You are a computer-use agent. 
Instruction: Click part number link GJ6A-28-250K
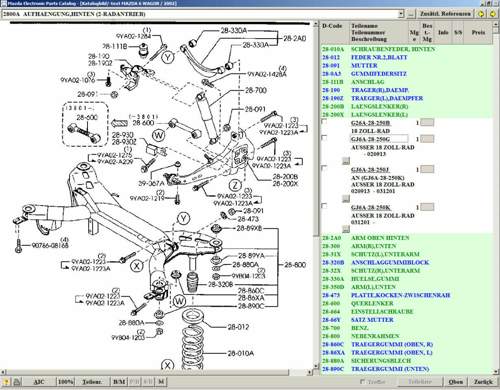(x=371, y=207)
